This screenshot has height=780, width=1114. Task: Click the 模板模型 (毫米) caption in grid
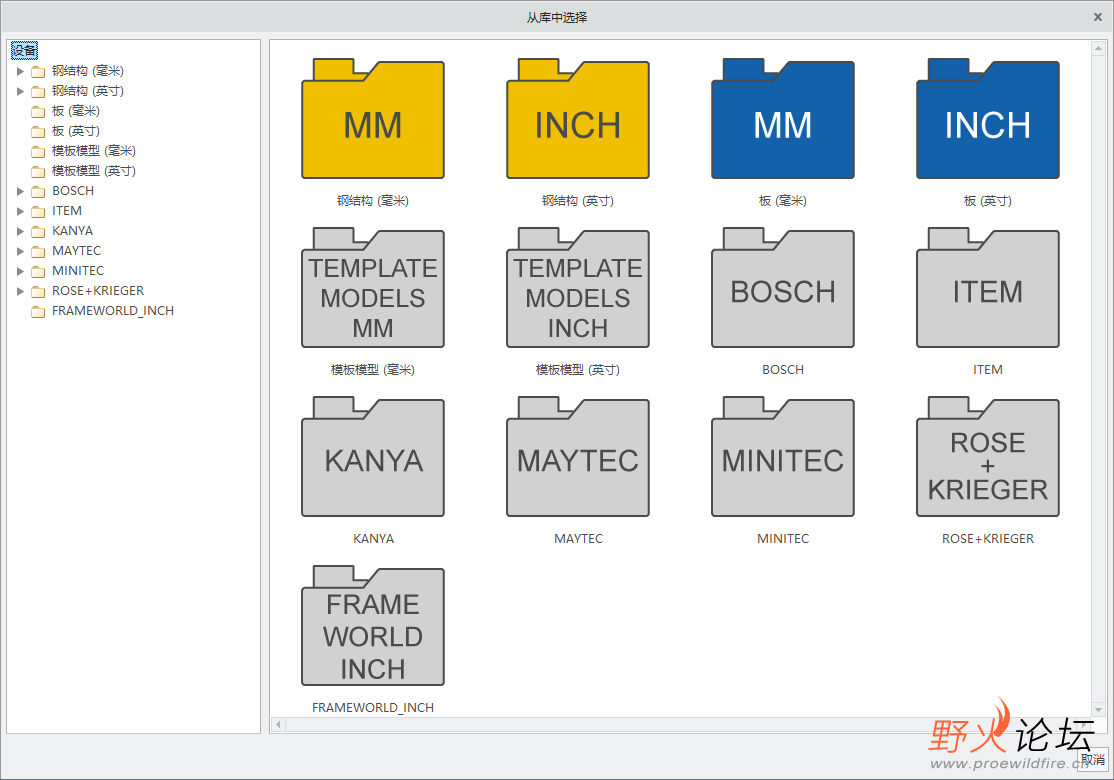(373, 370)
